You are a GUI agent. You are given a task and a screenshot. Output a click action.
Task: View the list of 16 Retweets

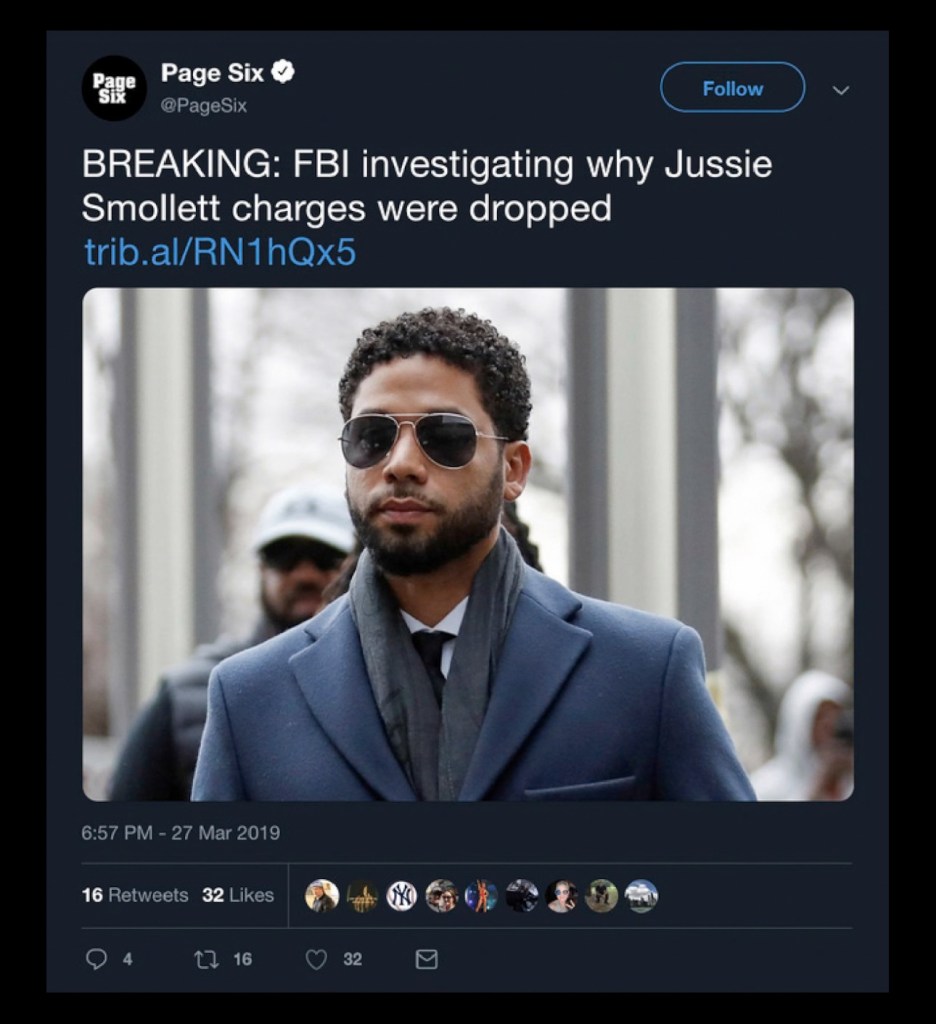(x=135, y=895)
